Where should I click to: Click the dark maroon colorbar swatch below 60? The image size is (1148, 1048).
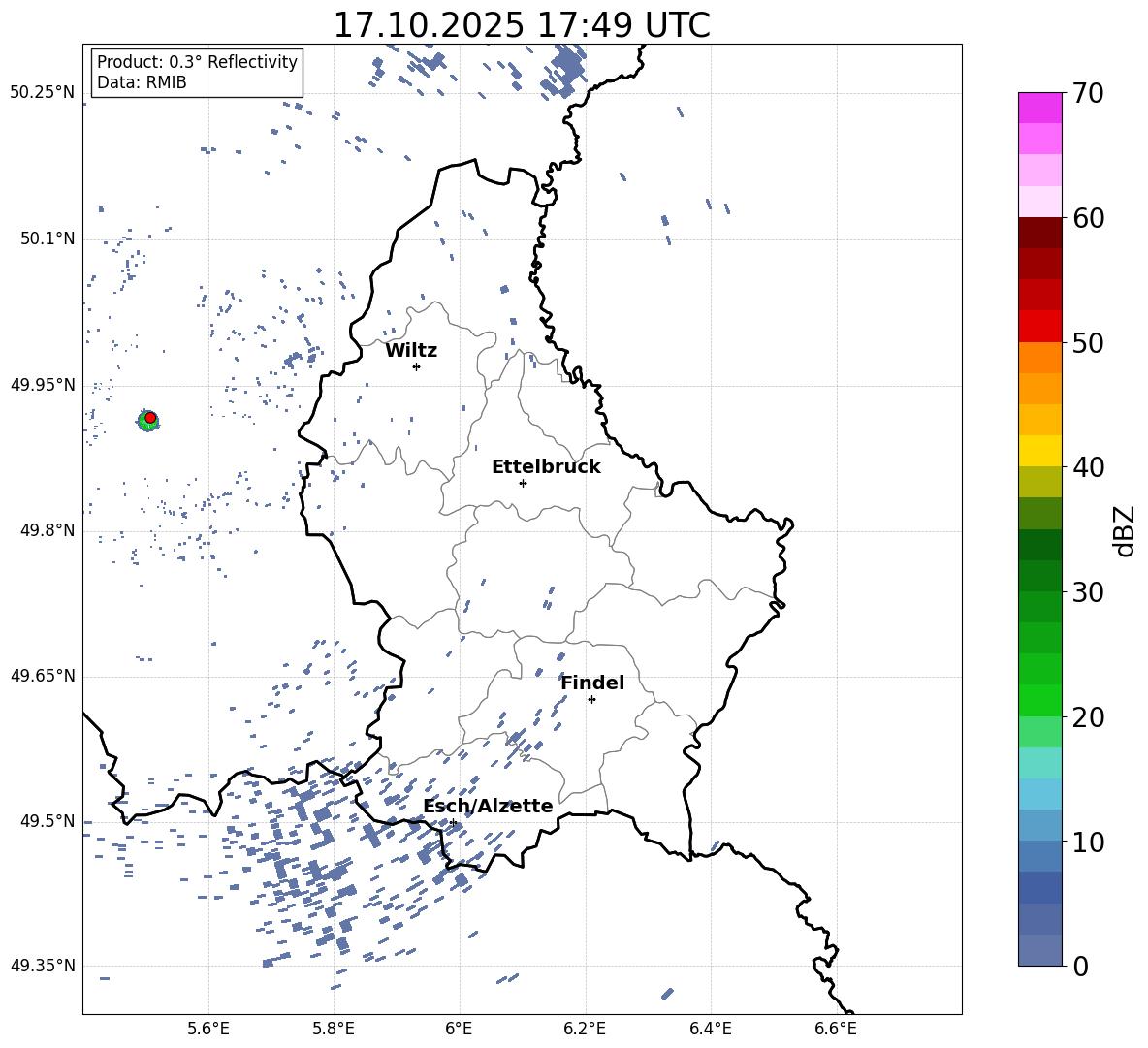point(1040,233)
